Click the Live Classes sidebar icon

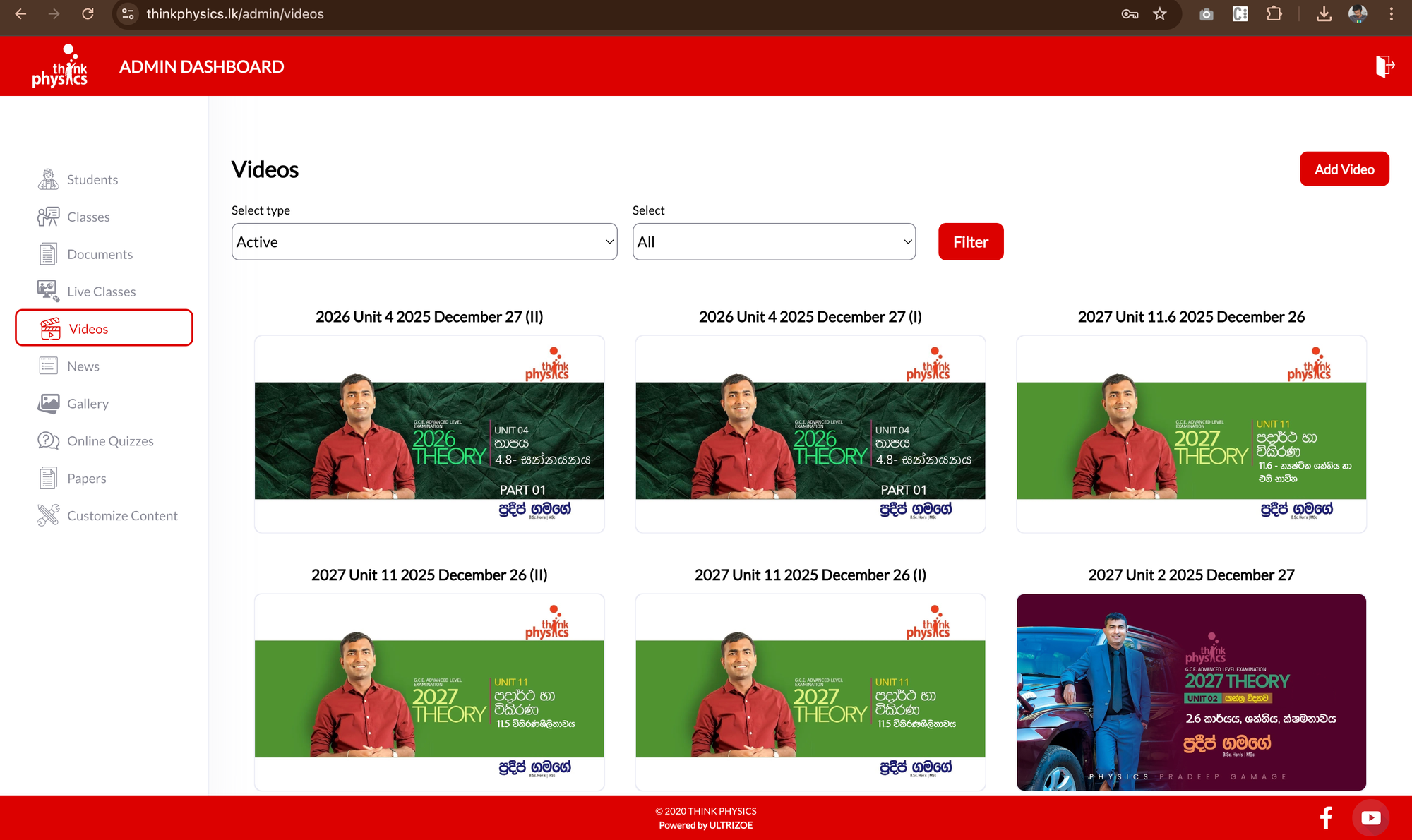pyautogui.click(x=48, y=291)
